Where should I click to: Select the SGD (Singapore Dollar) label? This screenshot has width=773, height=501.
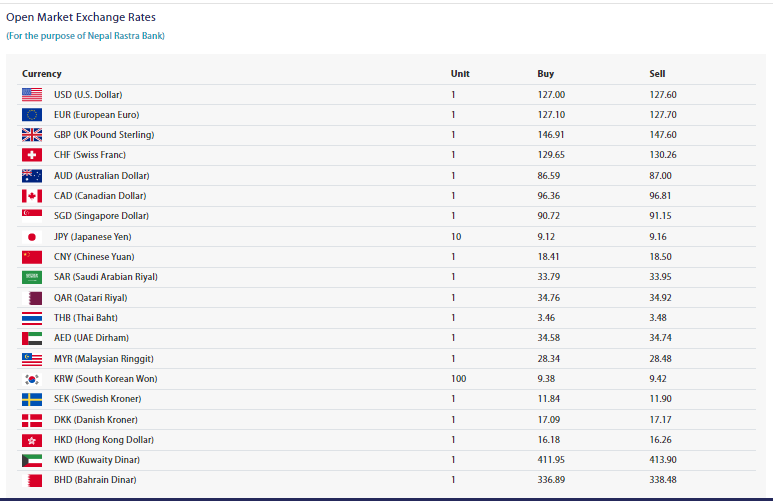point(100,216)
